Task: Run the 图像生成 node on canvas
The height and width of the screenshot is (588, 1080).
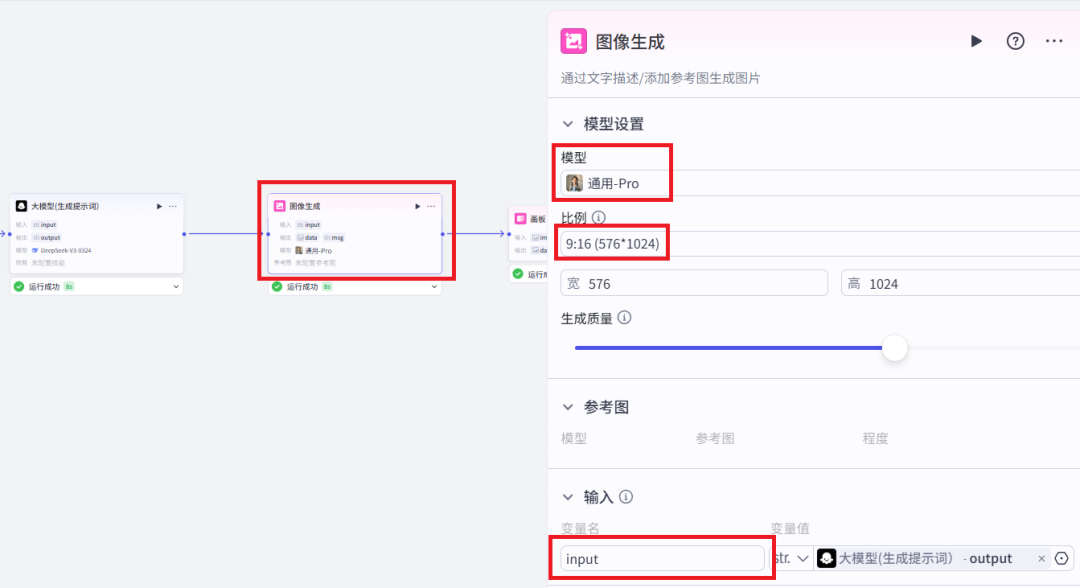Action: point(418,206)
